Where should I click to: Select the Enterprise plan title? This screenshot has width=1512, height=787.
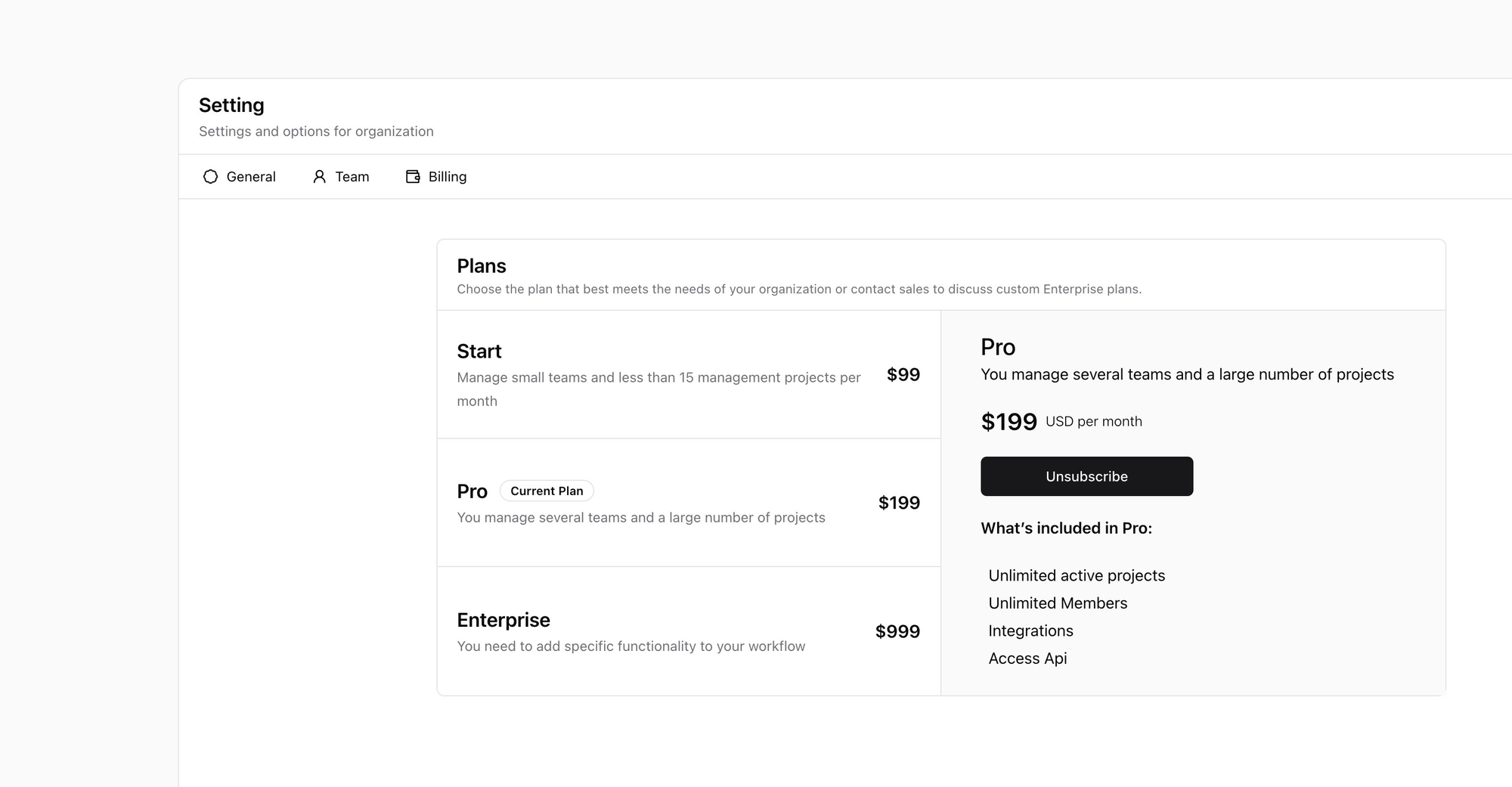pos(503,620)
